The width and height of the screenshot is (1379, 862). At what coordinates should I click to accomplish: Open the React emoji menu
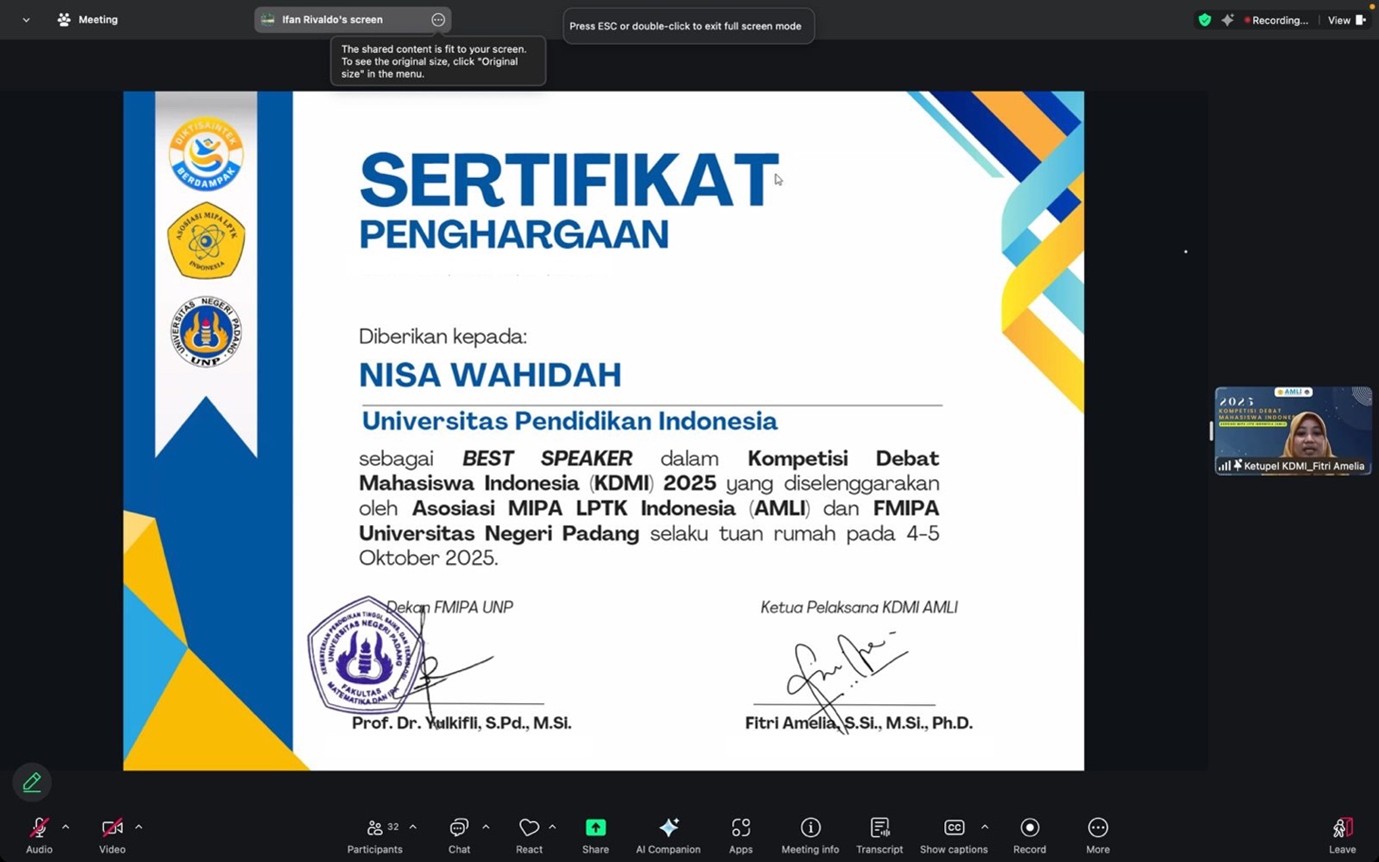click(x=529, y=834)
